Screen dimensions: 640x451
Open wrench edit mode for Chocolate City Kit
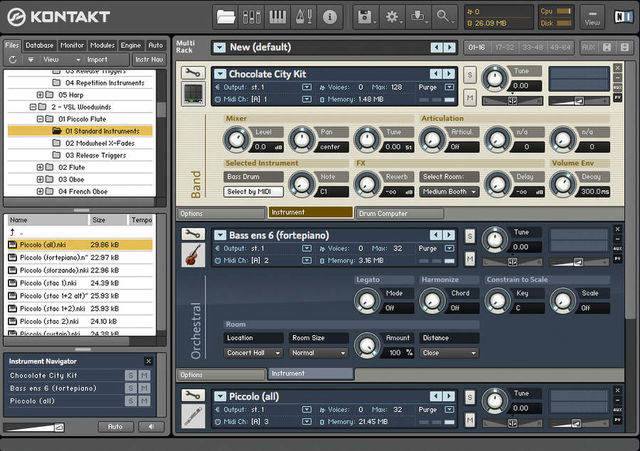(193, 73)
